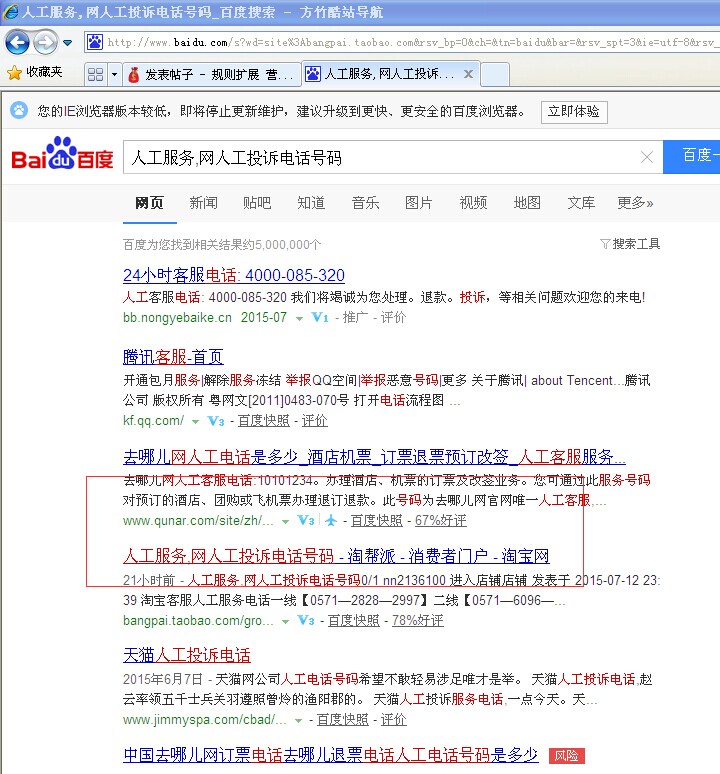Click 评价 on the nongyebaike result

(x=393, y=317)
